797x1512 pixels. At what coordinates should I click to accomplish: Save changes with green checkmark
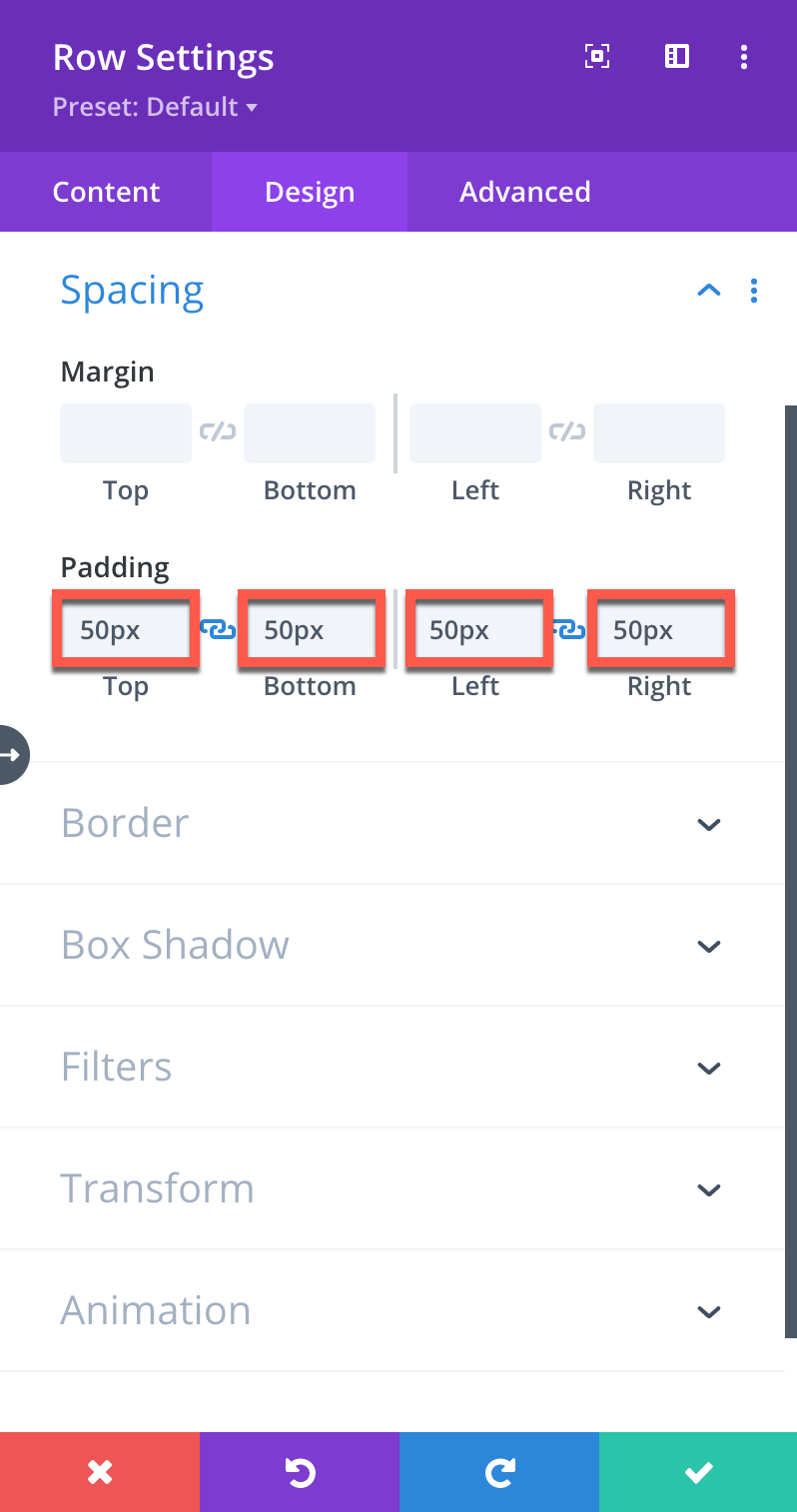click(698, 1472)
